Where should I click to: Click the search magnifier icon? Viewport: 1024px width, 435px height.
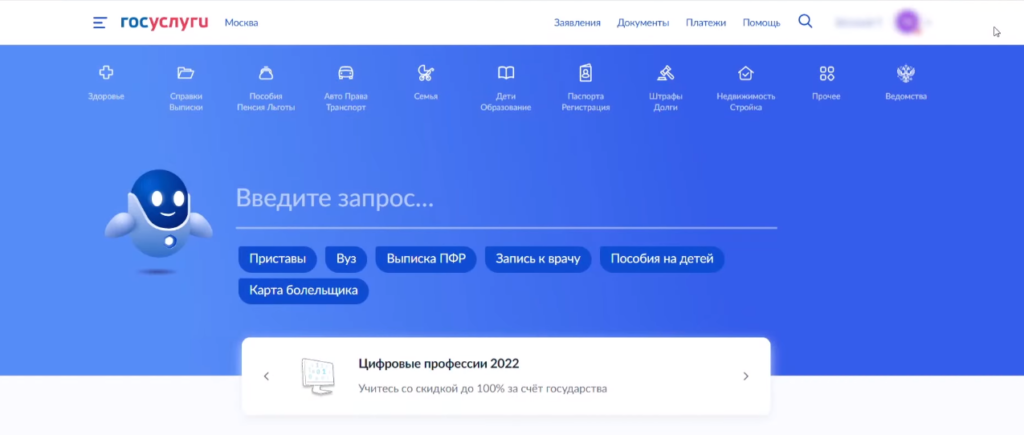tap(805, 22)
